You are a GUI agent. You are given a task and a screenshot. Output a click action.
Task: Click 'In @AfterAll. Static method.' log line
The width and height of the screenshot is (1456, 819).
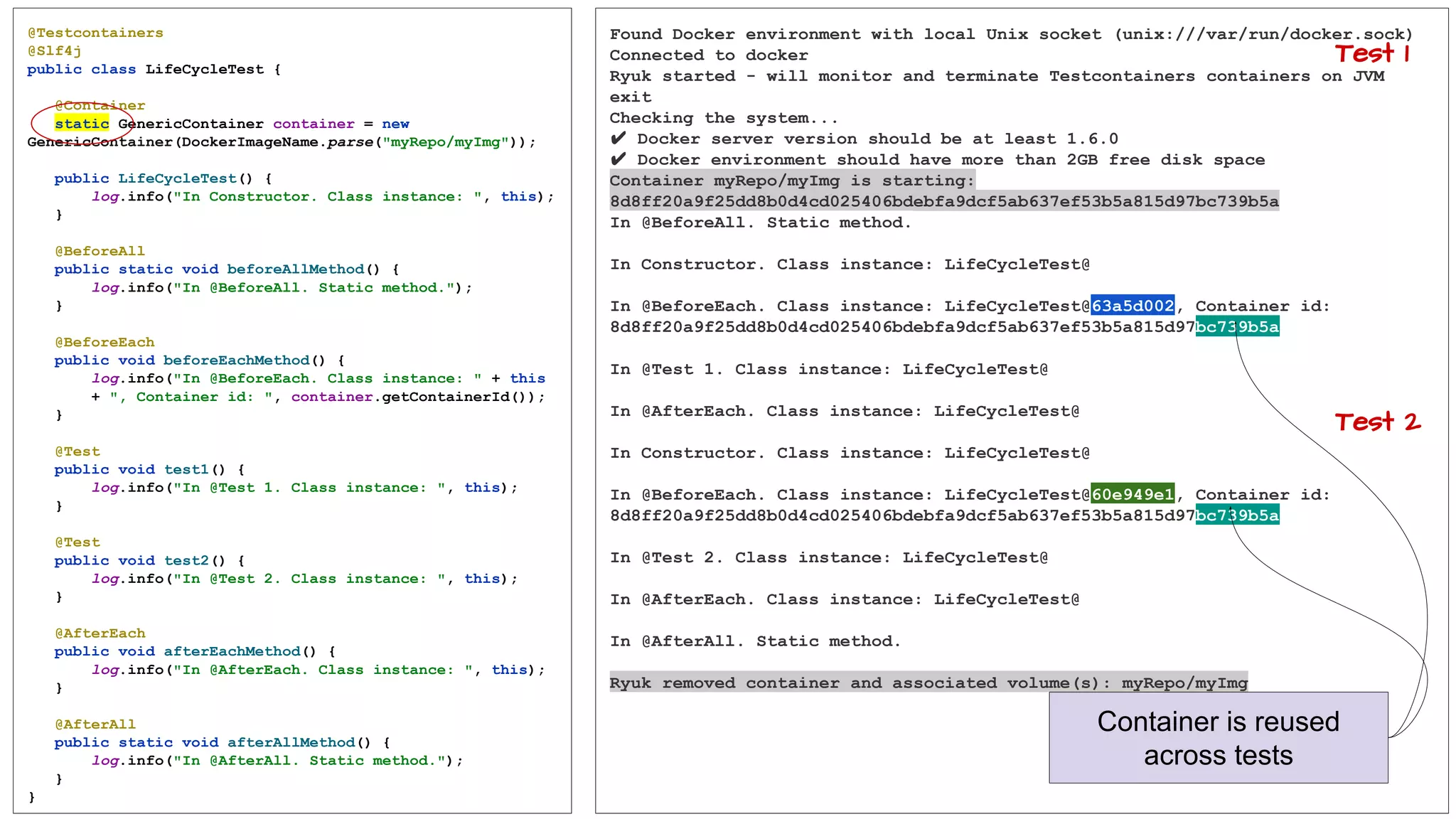(755, 641)
